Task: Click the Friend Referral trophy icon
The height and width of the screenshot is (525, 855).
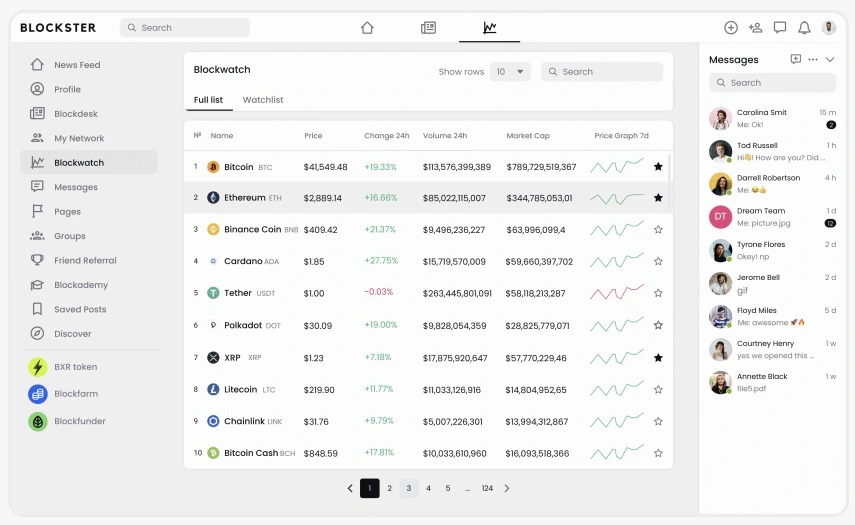Action: pyautogui.click(x=37, y=260)
